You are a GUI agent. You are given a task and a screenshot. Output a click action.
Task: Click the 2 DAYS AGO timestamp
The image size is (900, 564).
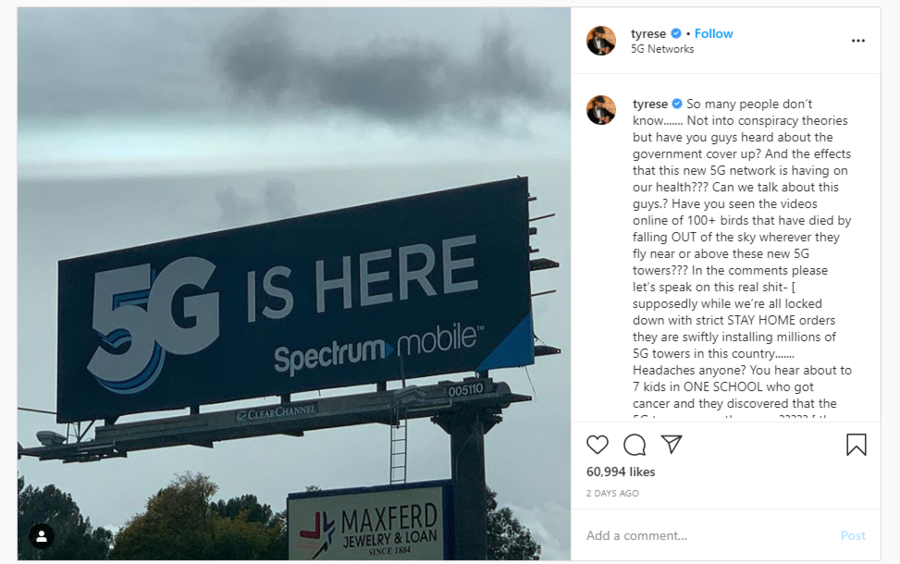pos(612,494)
